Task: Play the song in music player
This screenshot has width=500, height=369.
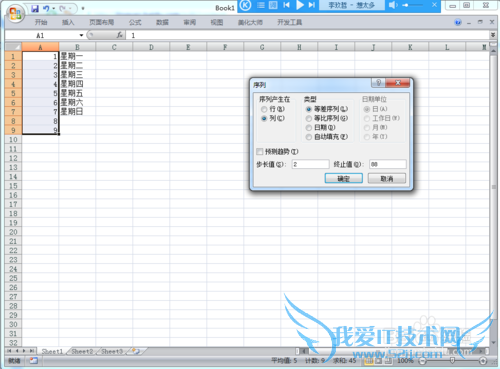Action: (x=300, y=5)
